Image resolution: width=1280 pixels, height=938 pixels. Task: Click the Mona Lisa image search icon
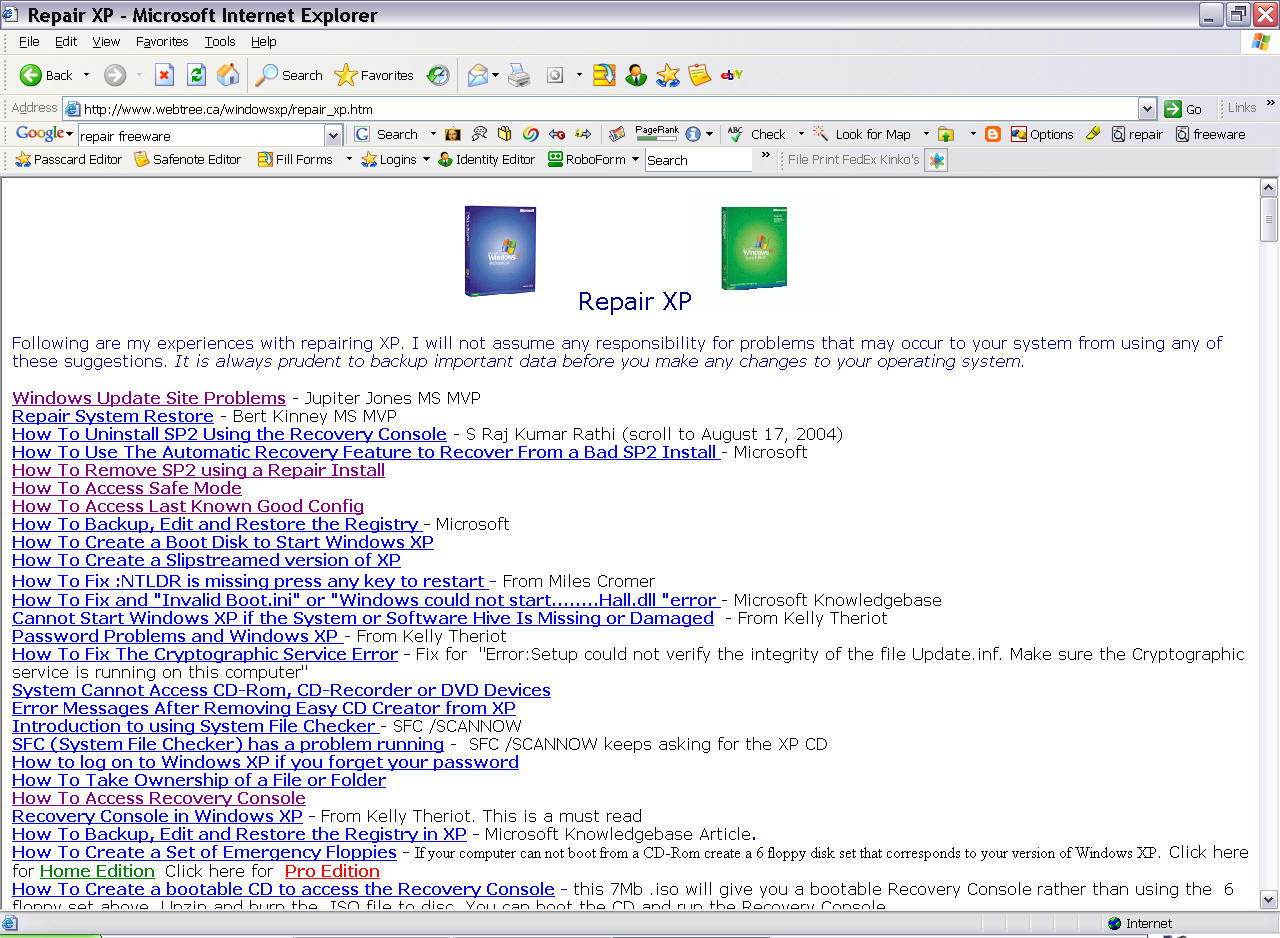click(x=453, y=134)
